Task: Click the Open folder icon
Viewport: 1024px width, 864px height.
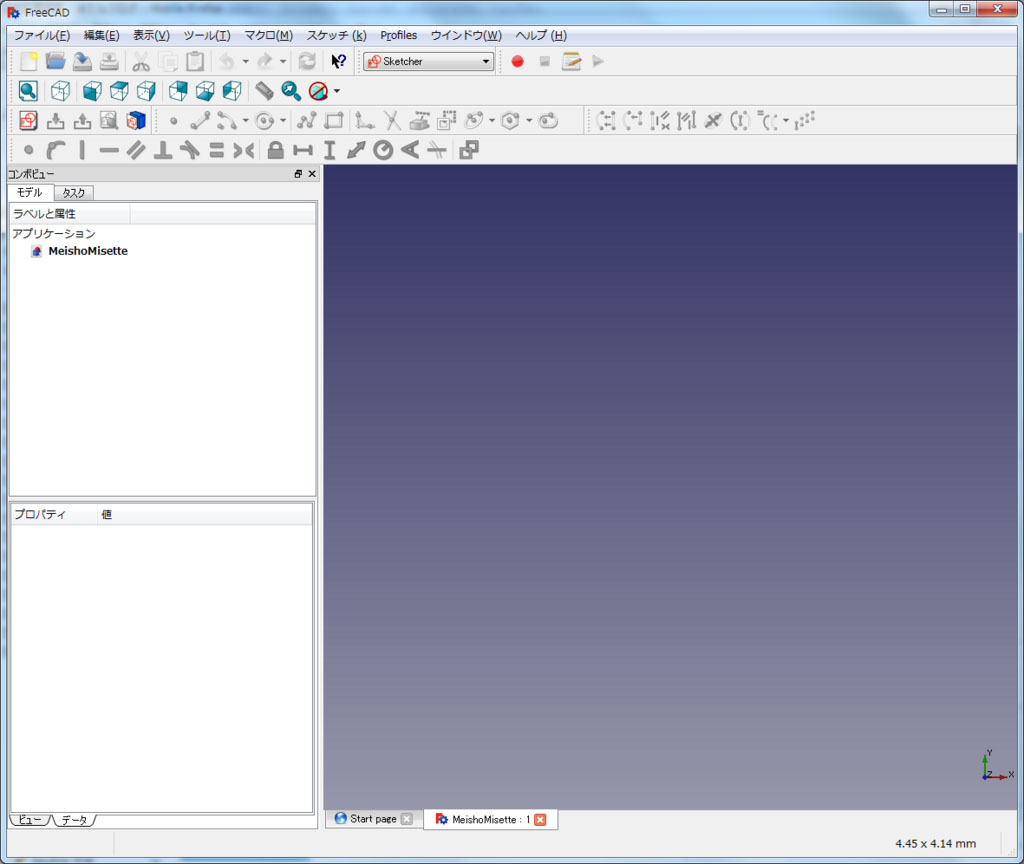Action: click(x=56, y=61)
